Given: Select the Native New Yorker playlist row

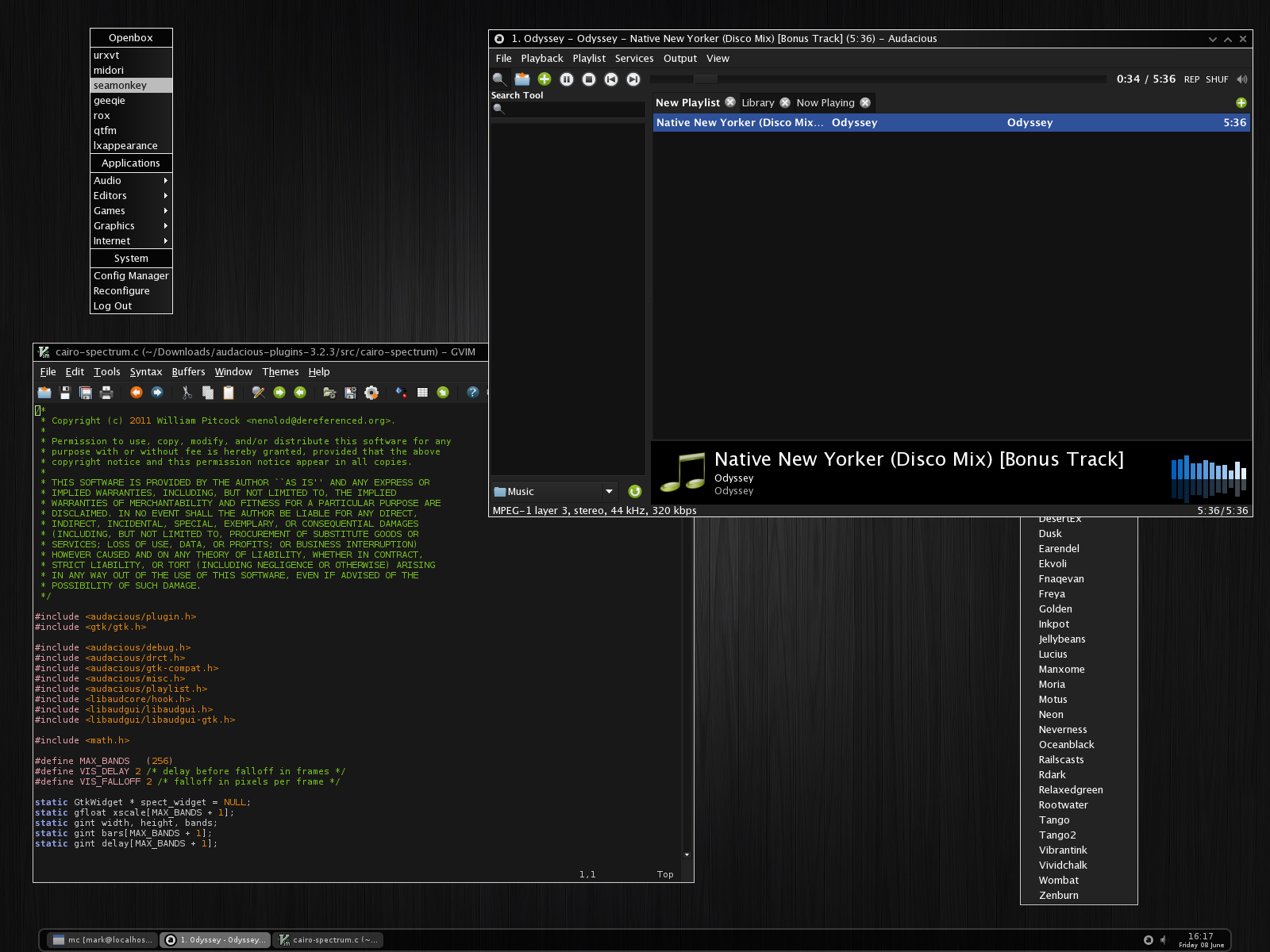Looking at the screenshot, I should coord(952,123).
